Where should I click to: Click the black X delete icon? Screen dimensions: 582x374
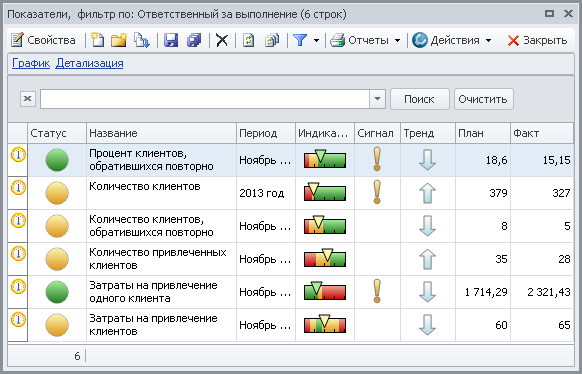222,40
